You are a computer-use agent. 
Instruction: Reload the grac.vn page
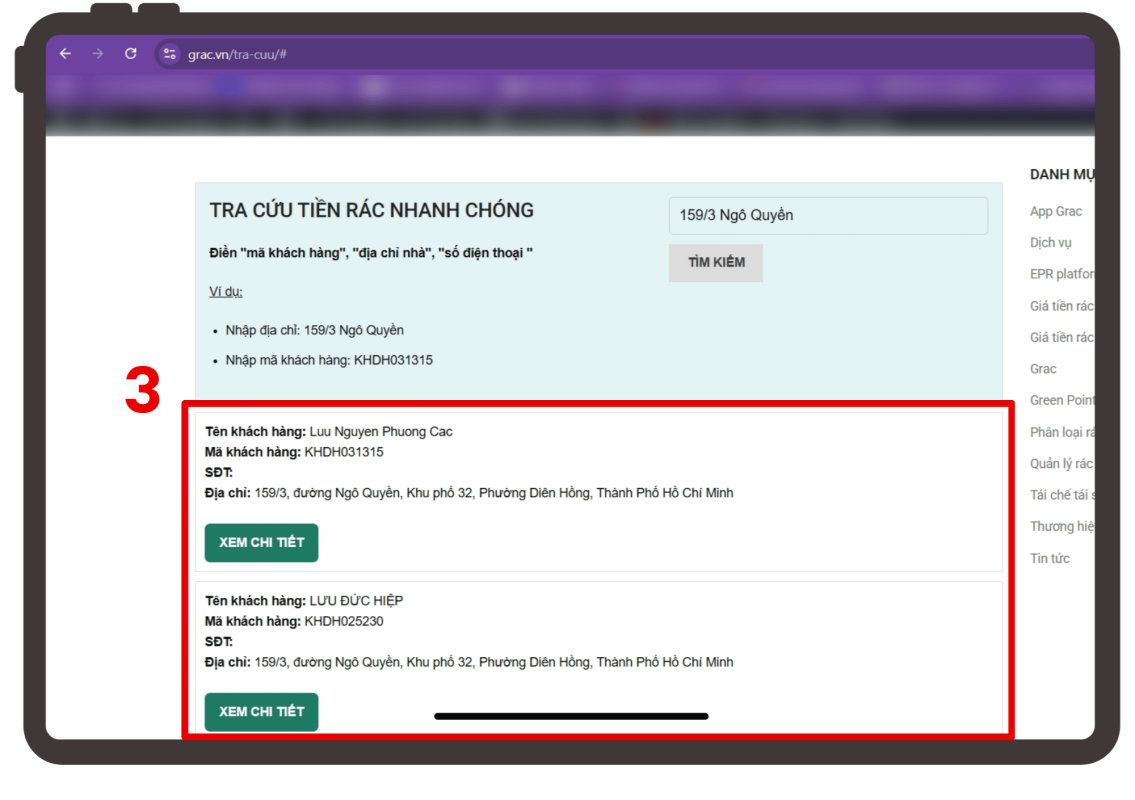tap(130, 54)
